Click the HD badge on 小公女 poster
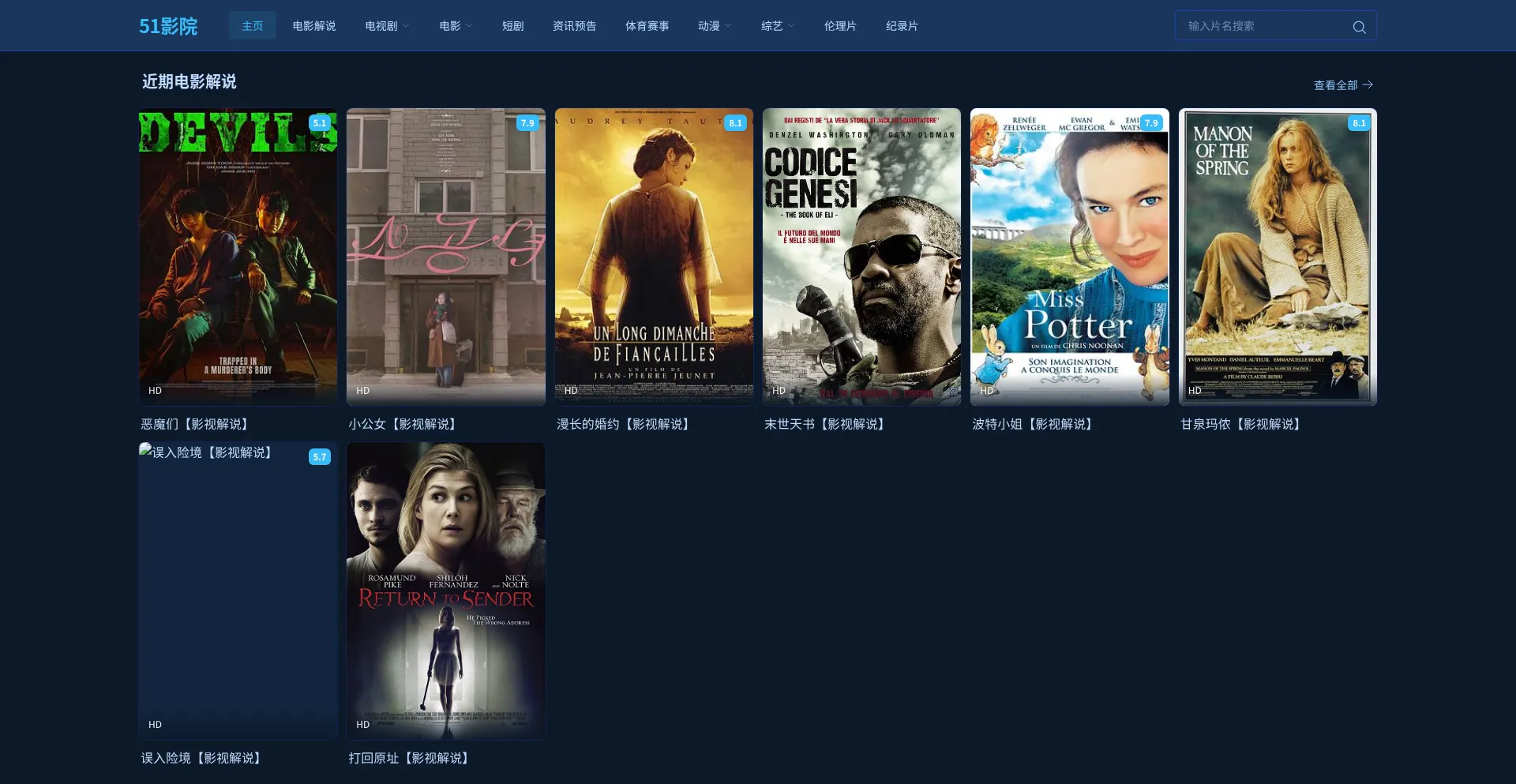 [363, 391]
